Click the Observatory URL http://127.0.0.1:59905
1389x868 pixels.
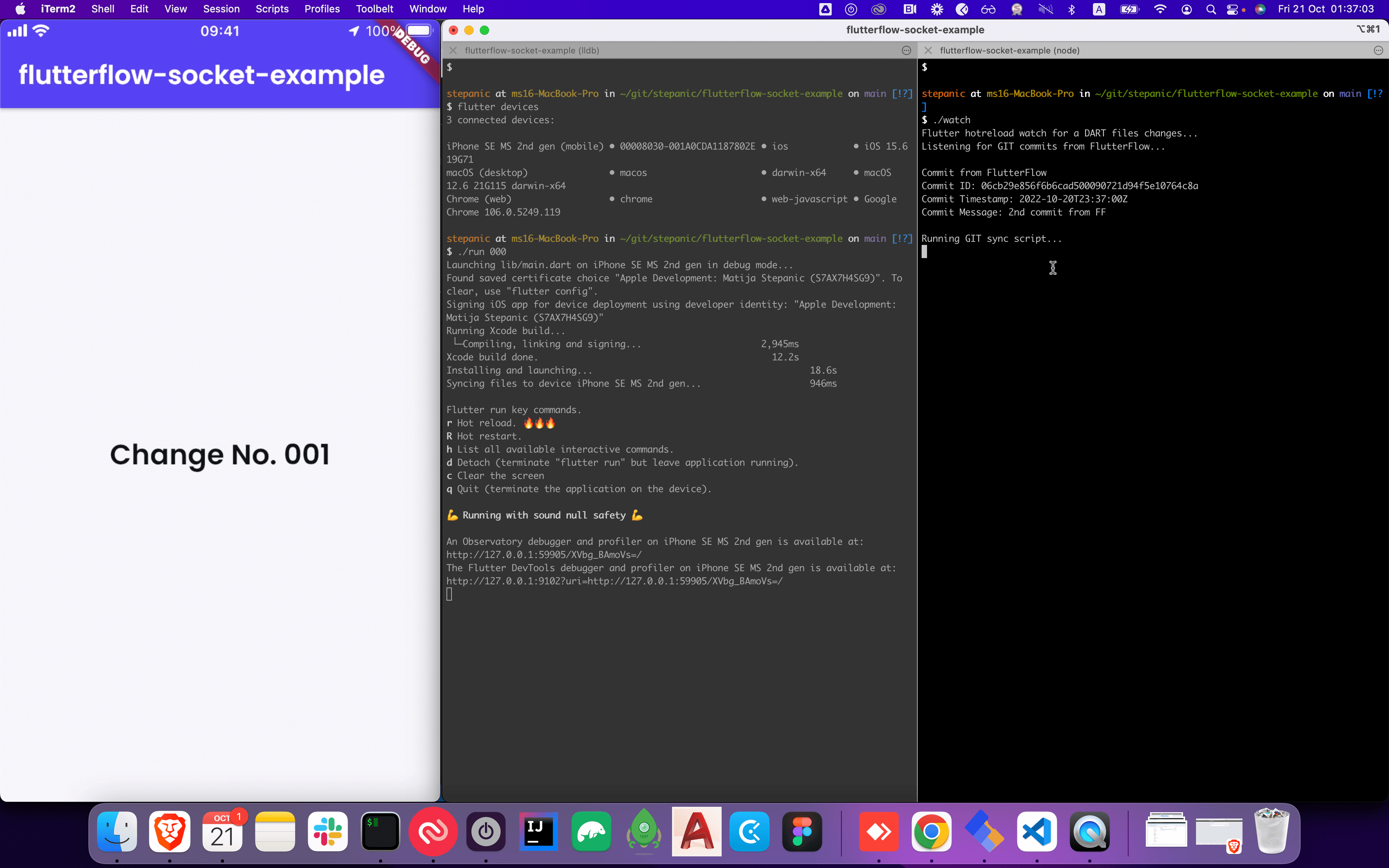[543, 555]
